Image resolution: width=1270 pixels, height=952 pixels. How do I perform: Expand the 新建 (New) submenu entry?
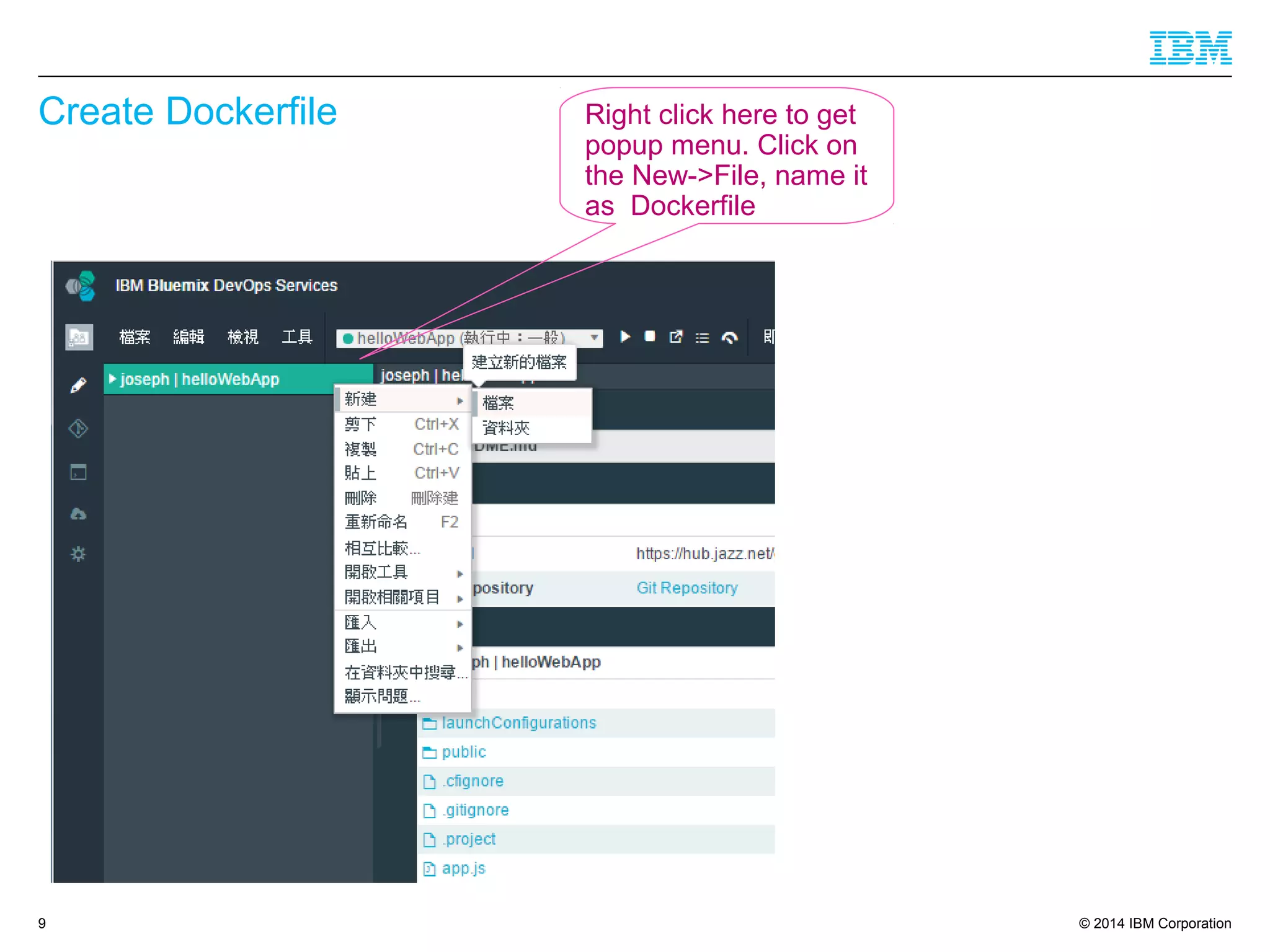point(404,400)
